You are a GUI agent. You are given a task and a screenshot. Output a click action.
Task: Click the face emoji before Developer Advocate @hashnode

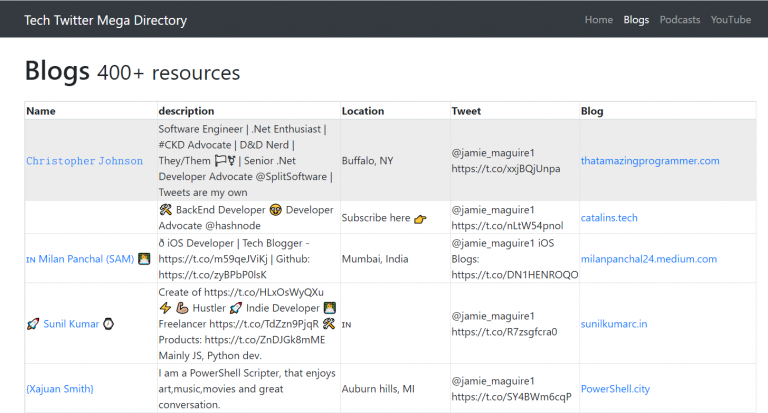tap(276, 210)
